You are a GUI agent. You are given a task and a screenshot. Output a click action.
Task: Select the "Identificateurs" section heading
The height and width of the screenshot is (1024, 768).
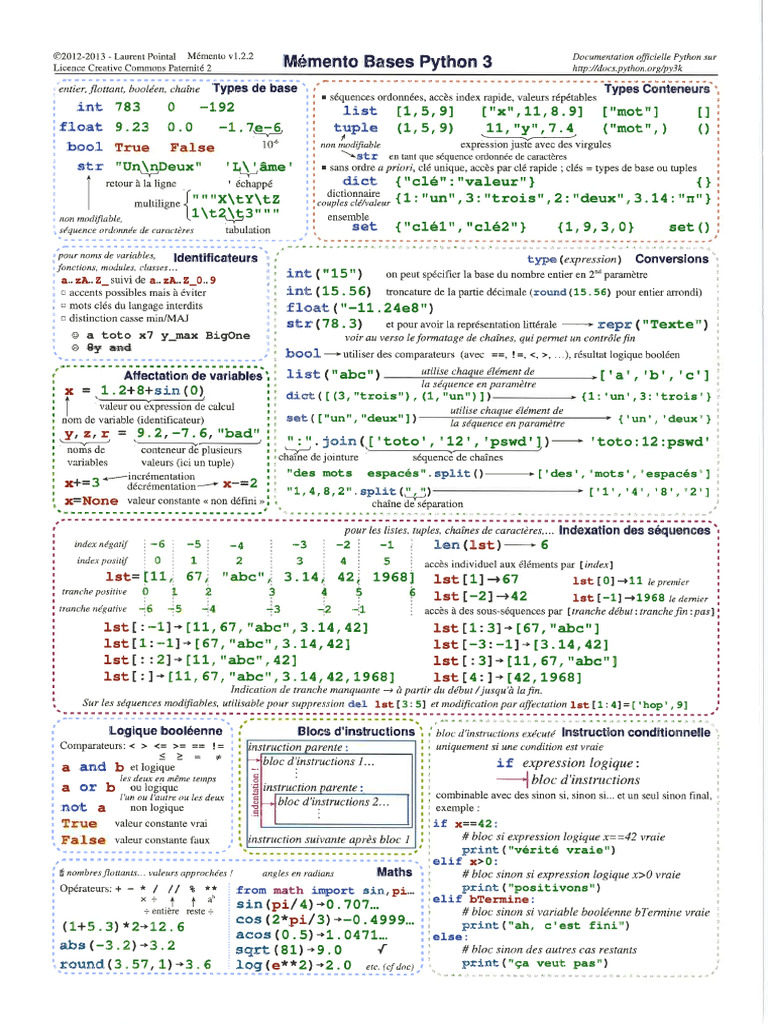[x=216, y=258]
